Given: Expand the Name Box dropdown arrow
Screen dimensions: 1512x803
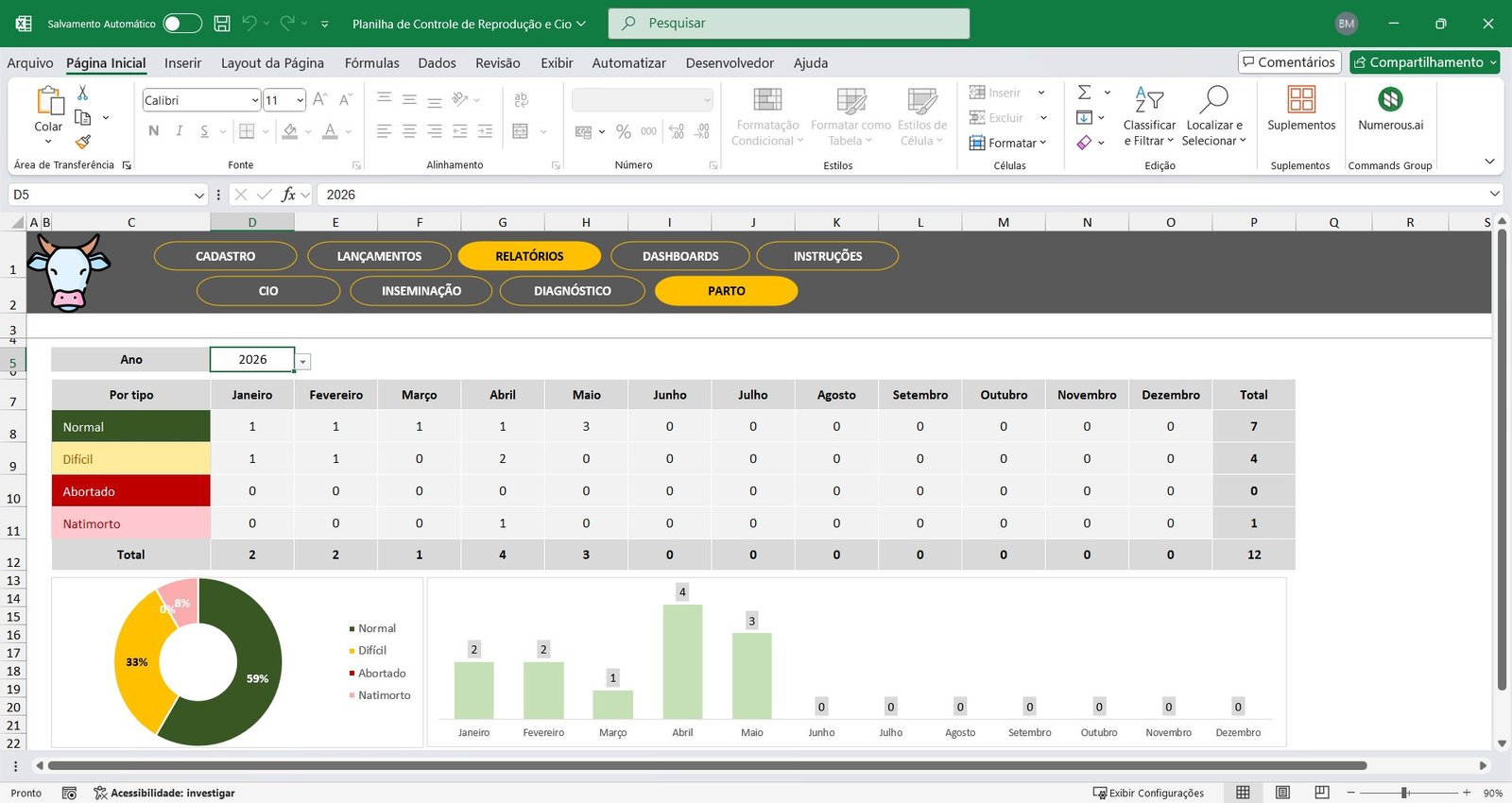Looking at the screenshot, I should tap(198, 195).
